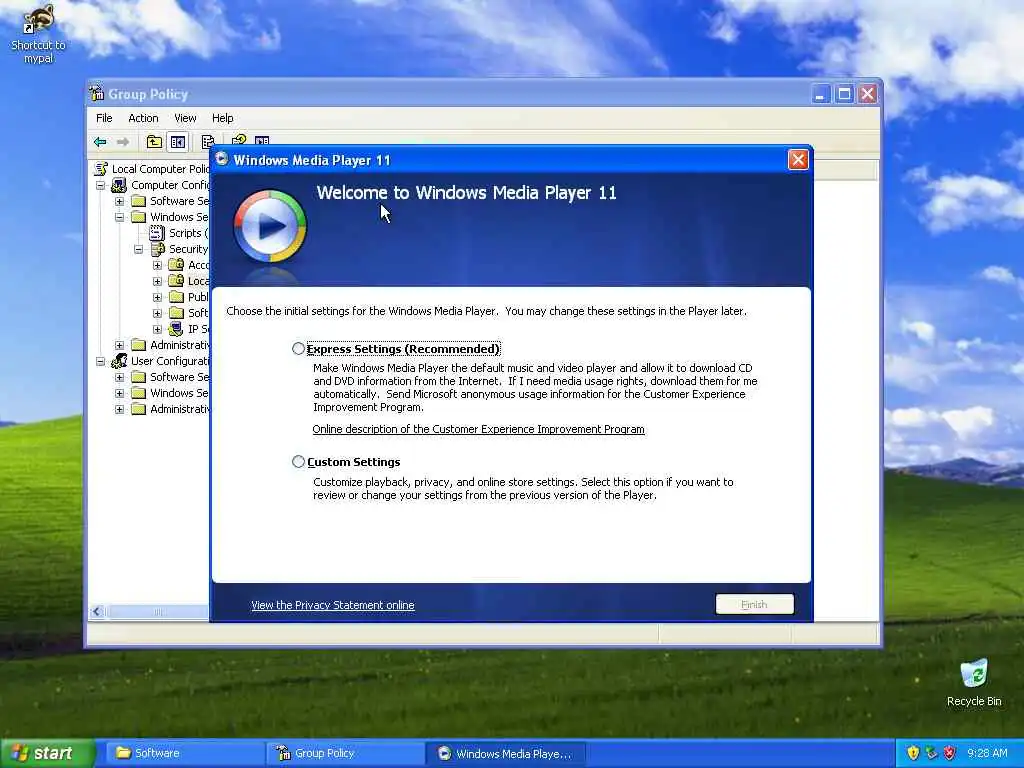This screenshot has width=1024, height=768.
Task: Click Windows Media Player taskbar button
Action: (x=505, y=753)
